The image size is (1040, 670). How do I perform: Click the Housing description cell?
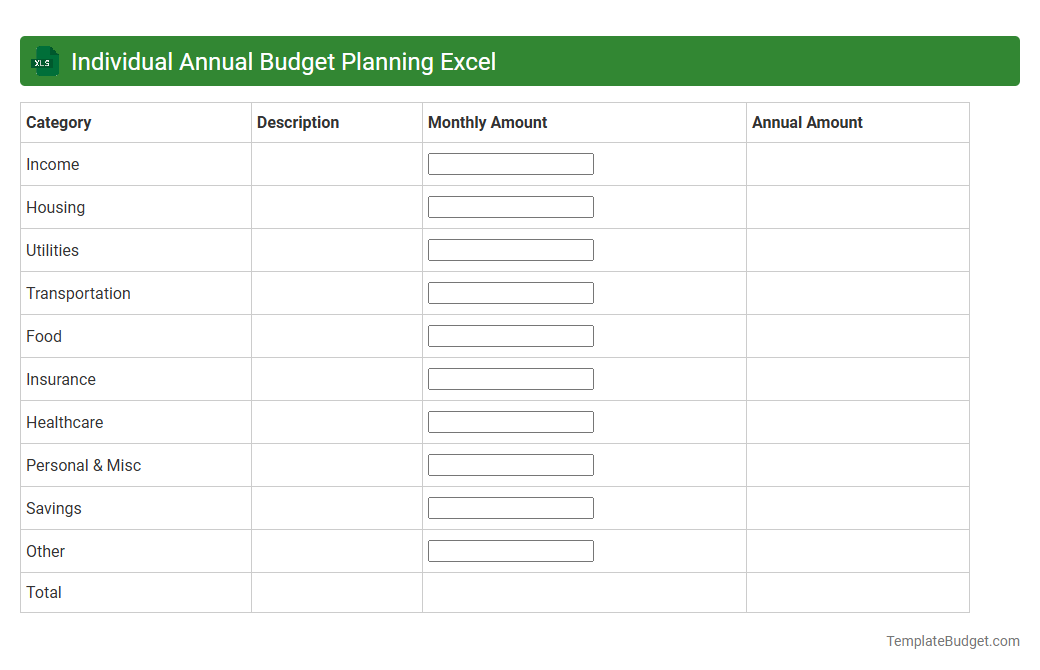336,207
